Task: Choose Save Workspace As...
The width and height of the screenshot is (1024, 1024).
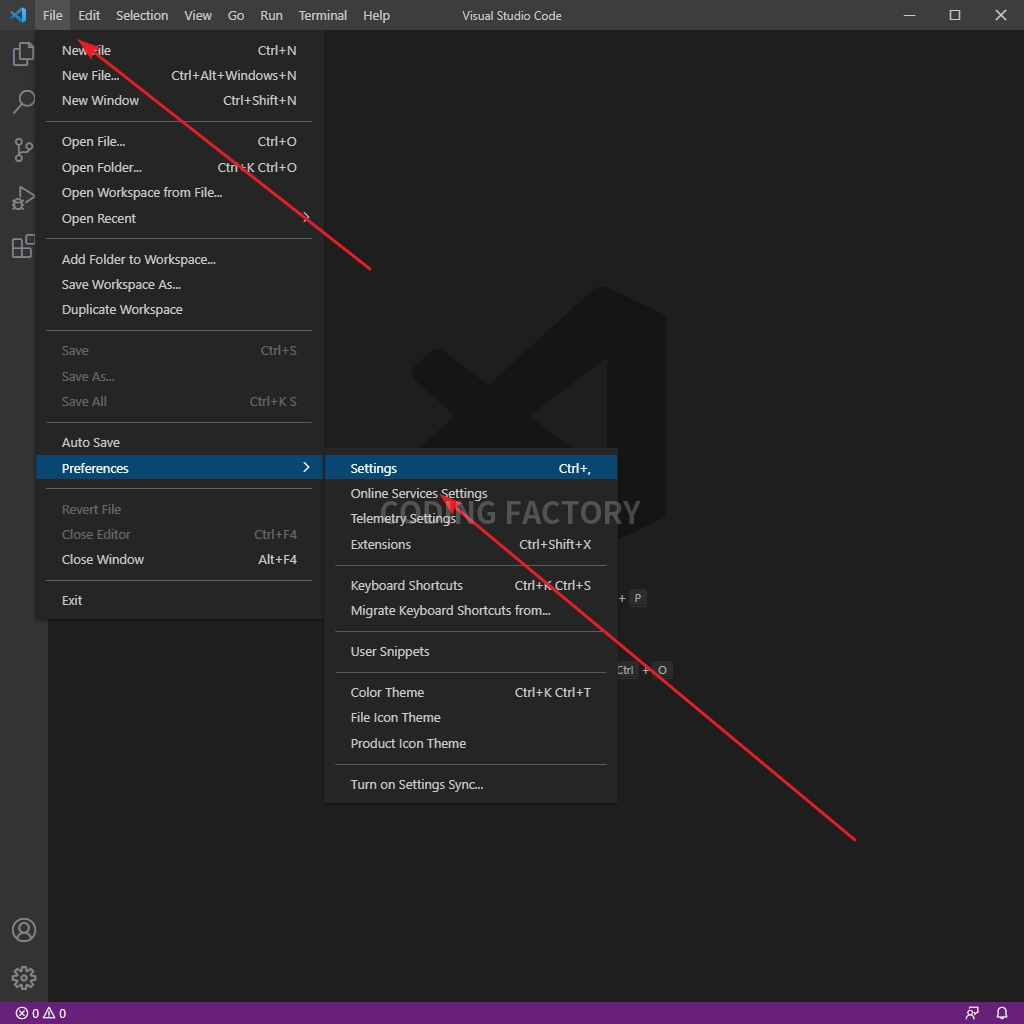Action: click(x=179, y=285)
